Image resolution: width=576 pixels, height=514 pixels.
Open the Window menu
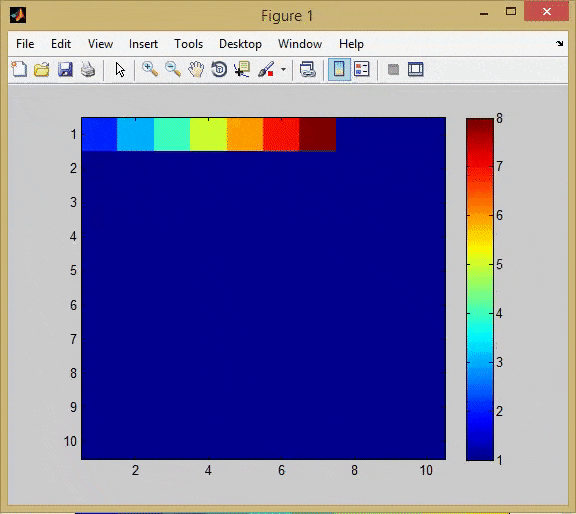pos(300,44)
